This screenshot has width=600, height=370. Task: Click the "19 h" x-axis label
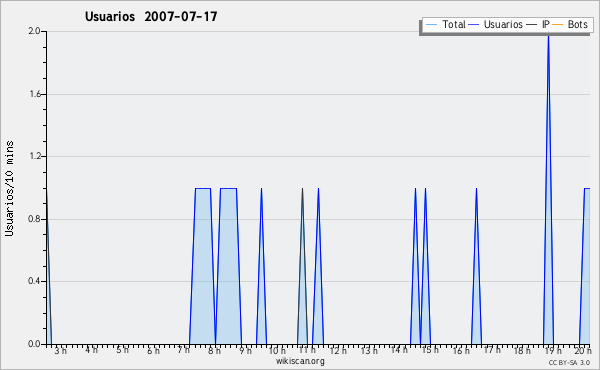point(553,350)
